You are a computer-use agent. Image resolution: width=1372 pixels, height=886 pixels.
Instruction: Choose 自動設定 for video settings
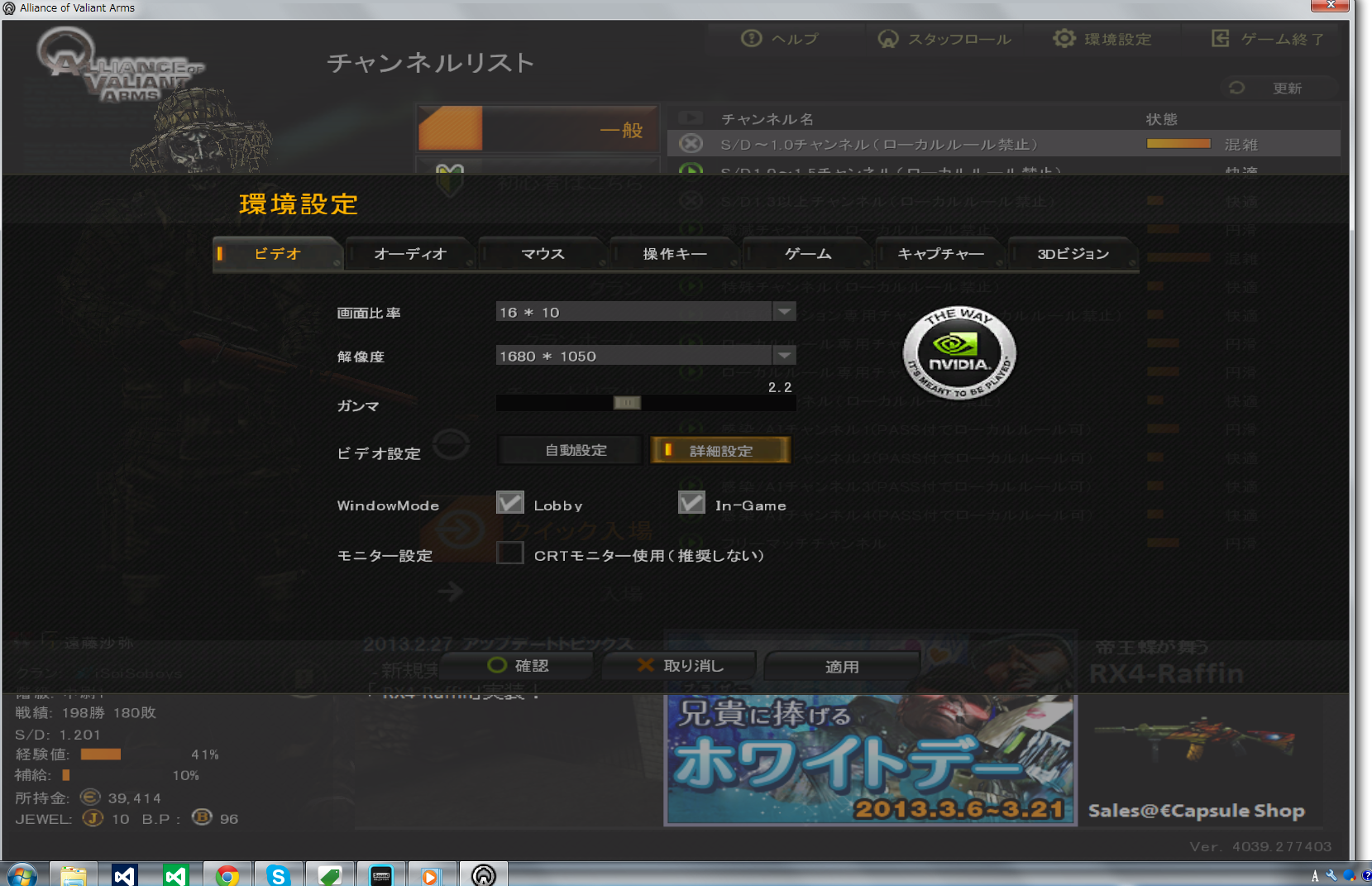(x=571, y=450)
